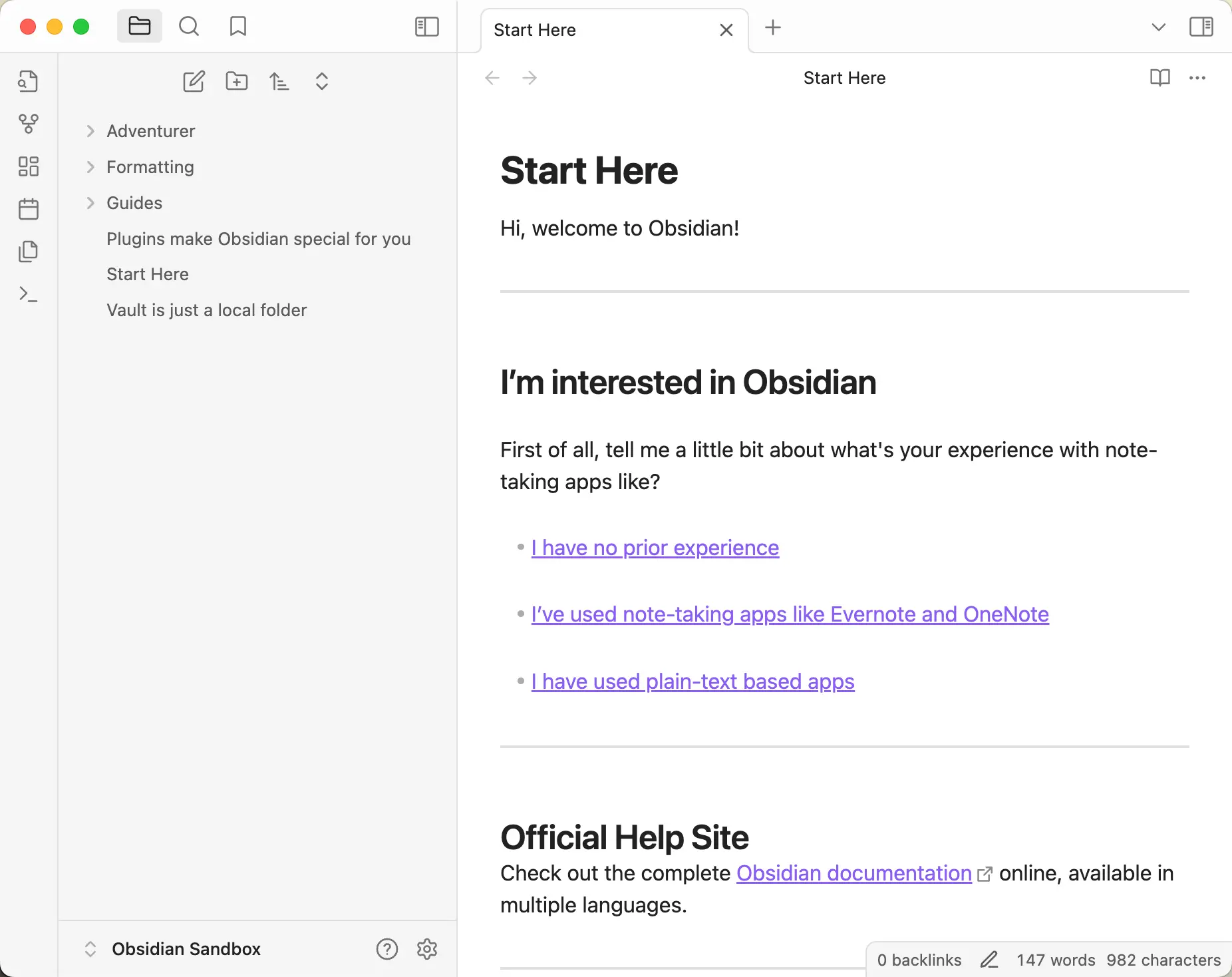Image resolution: width=1232 pixels, height=977 pixels.
Task: Change sort order of files
Action: click(x=279, y=81)
